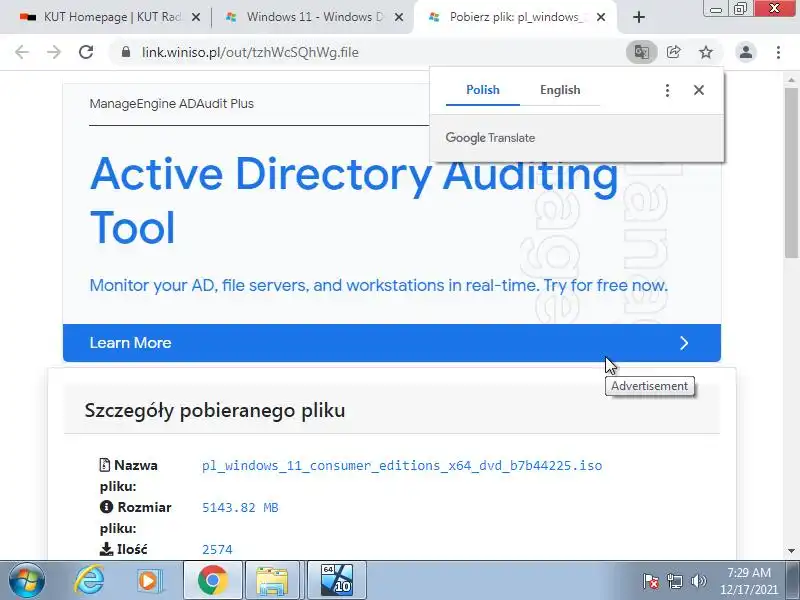Select the Pobierz plik tab
800x600 pixels.
514,17
